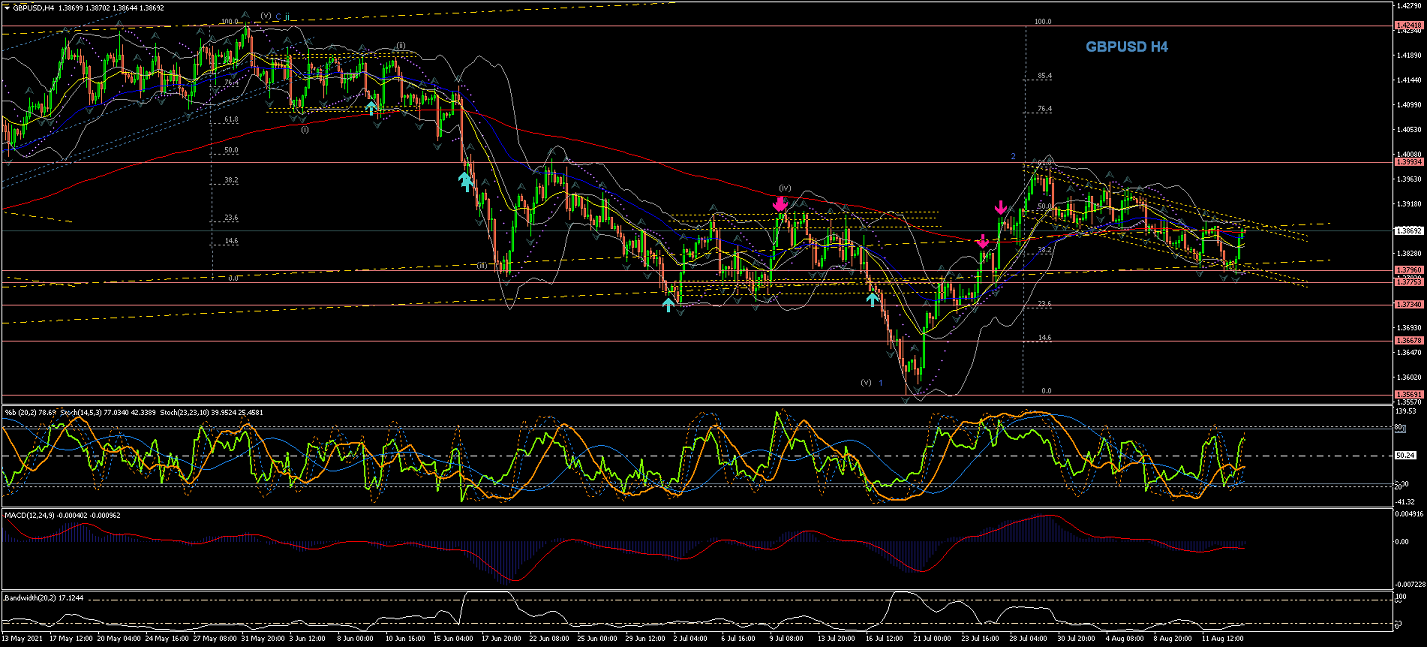Click the 85.4 Fibonacci level label
Image resolution: width=1427 pixels, height=647 pixels.
(1044, 76)
